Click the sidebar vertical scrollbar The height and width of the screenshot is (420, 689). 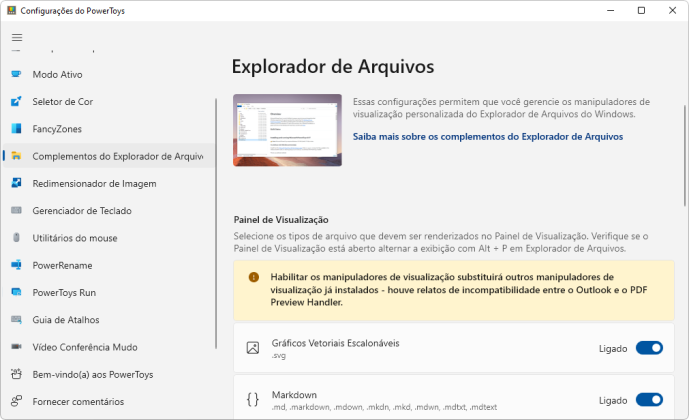(x=216, y=224)
